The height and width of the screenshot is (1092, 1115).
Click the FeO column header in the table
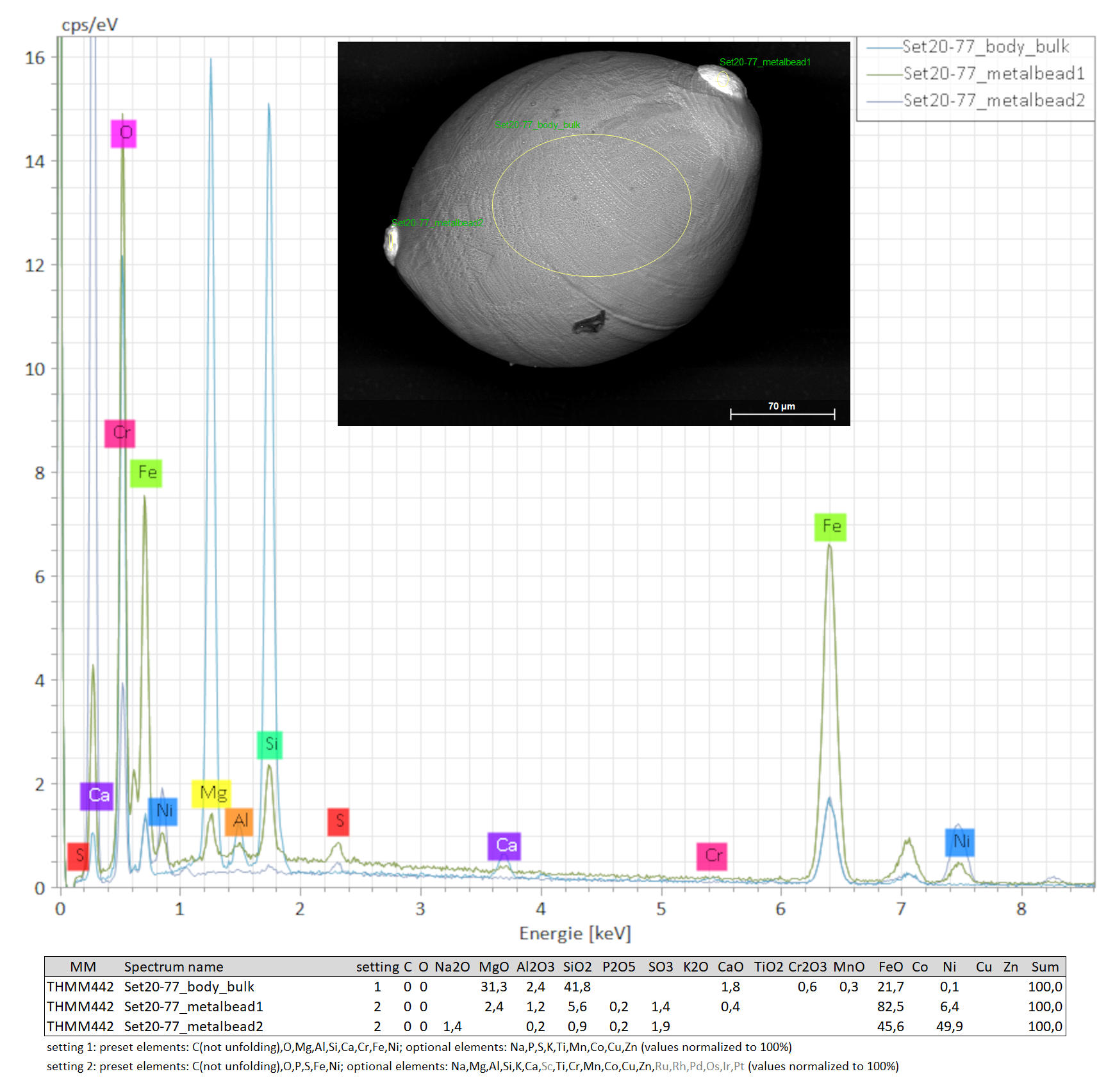[x=890, y=966]
